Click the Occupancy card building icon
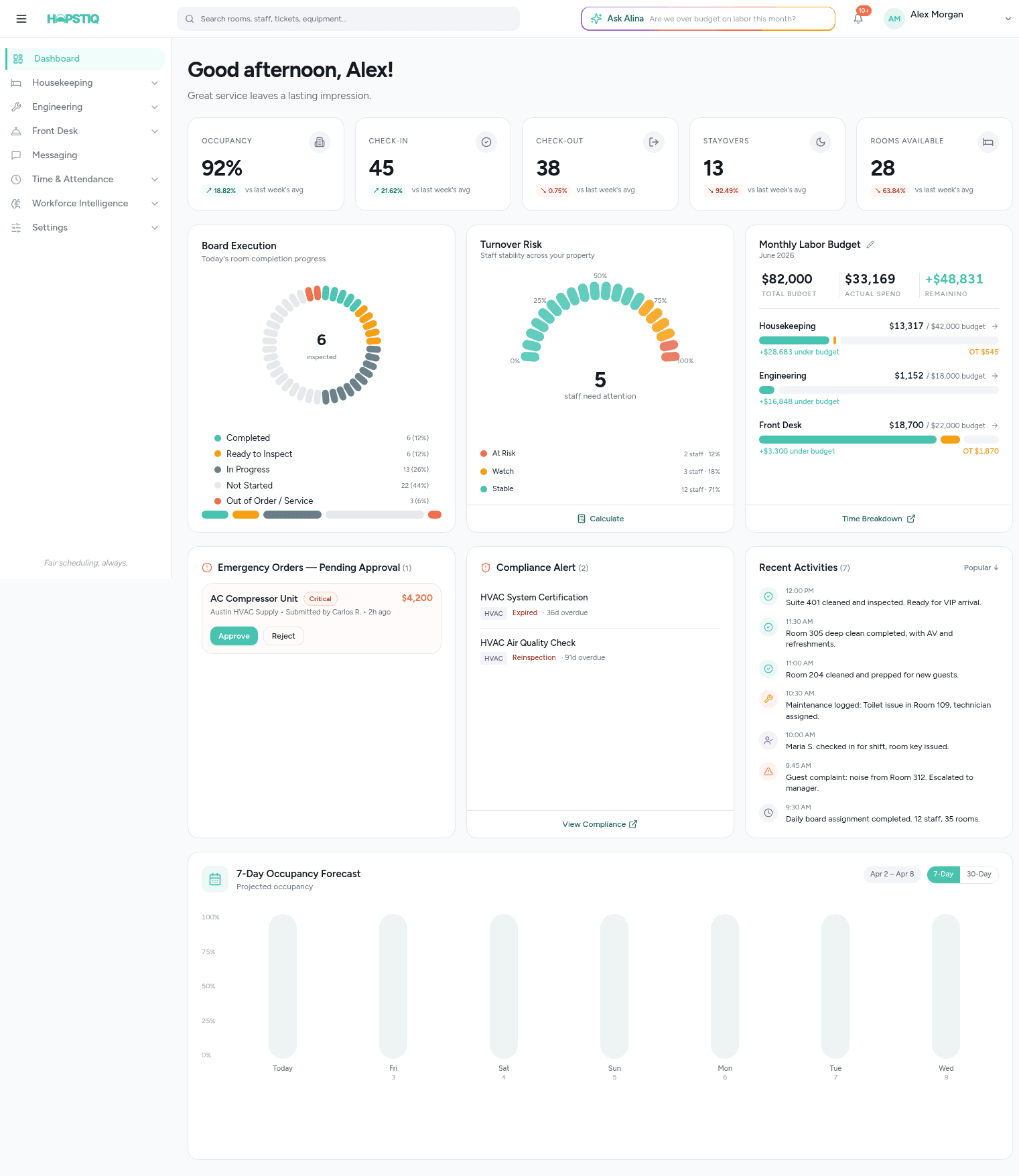This screenshot has height=1176, width=1019. pos(320,142)
